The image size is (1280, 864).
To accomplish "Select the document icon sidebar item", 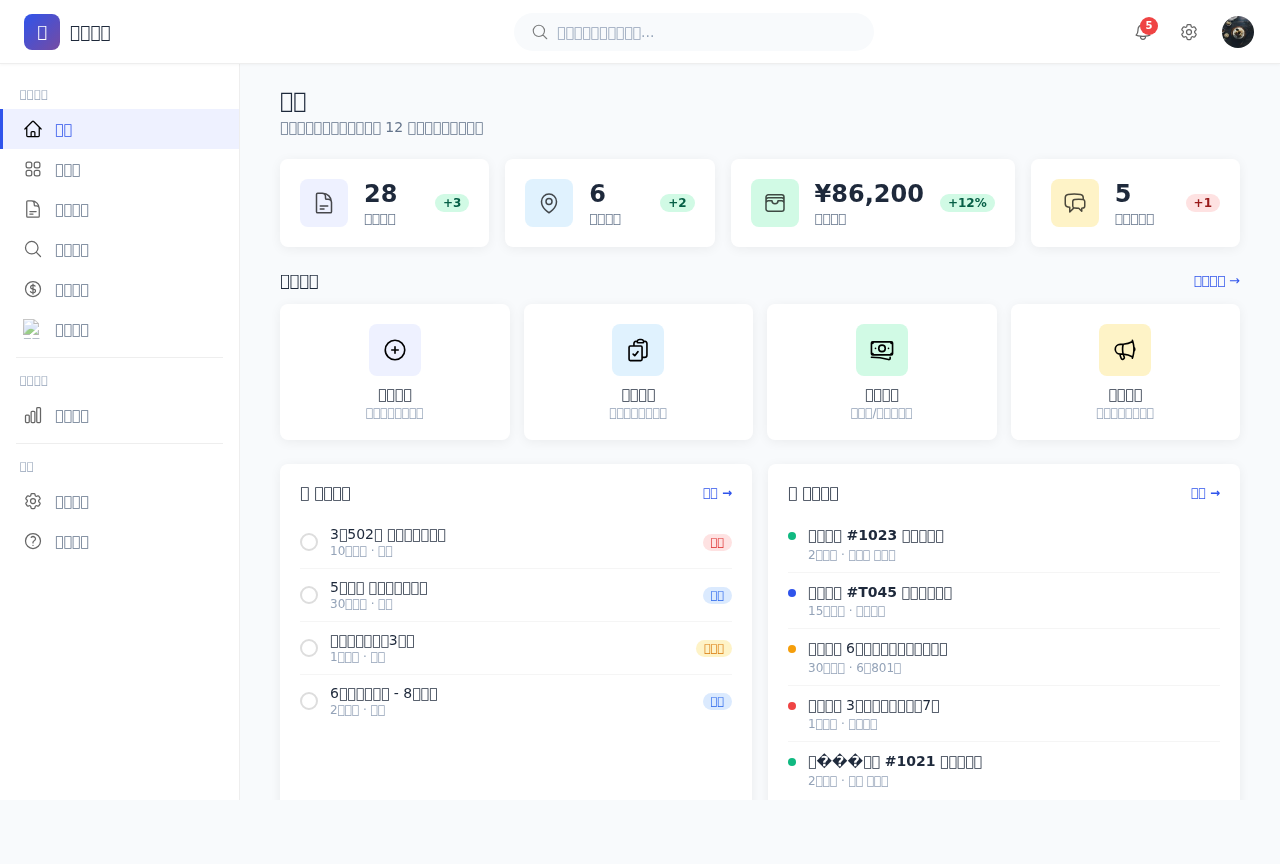I will click(x=120, y=209).
